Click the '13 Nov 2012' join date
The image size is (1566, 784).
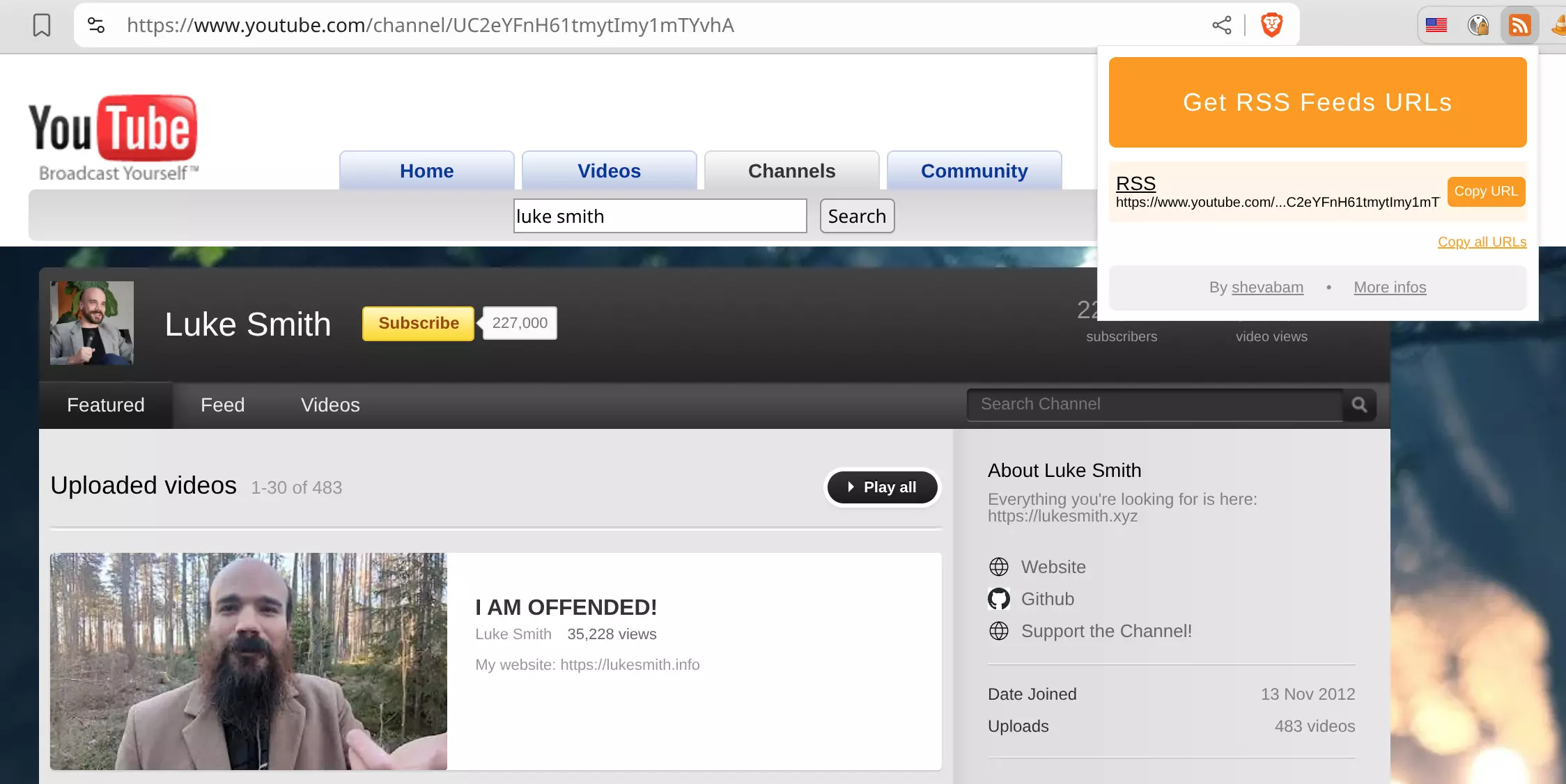[1308, 694]
